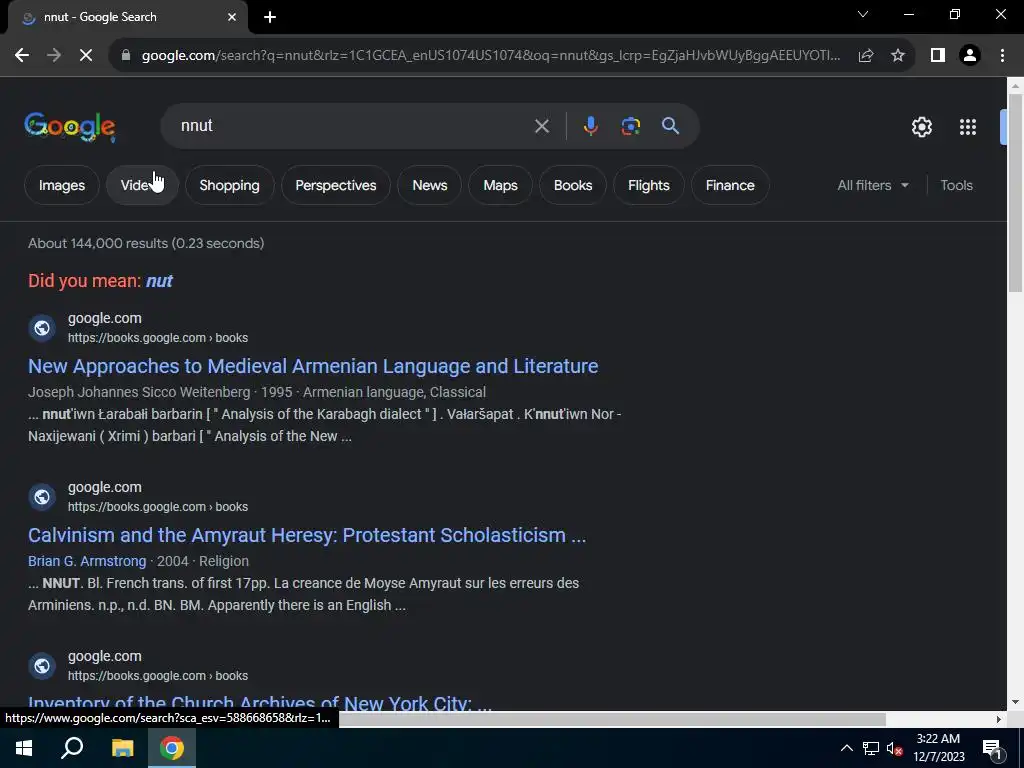
Task: Click the Chrome forward arrow
Action: tap(54, 56)
